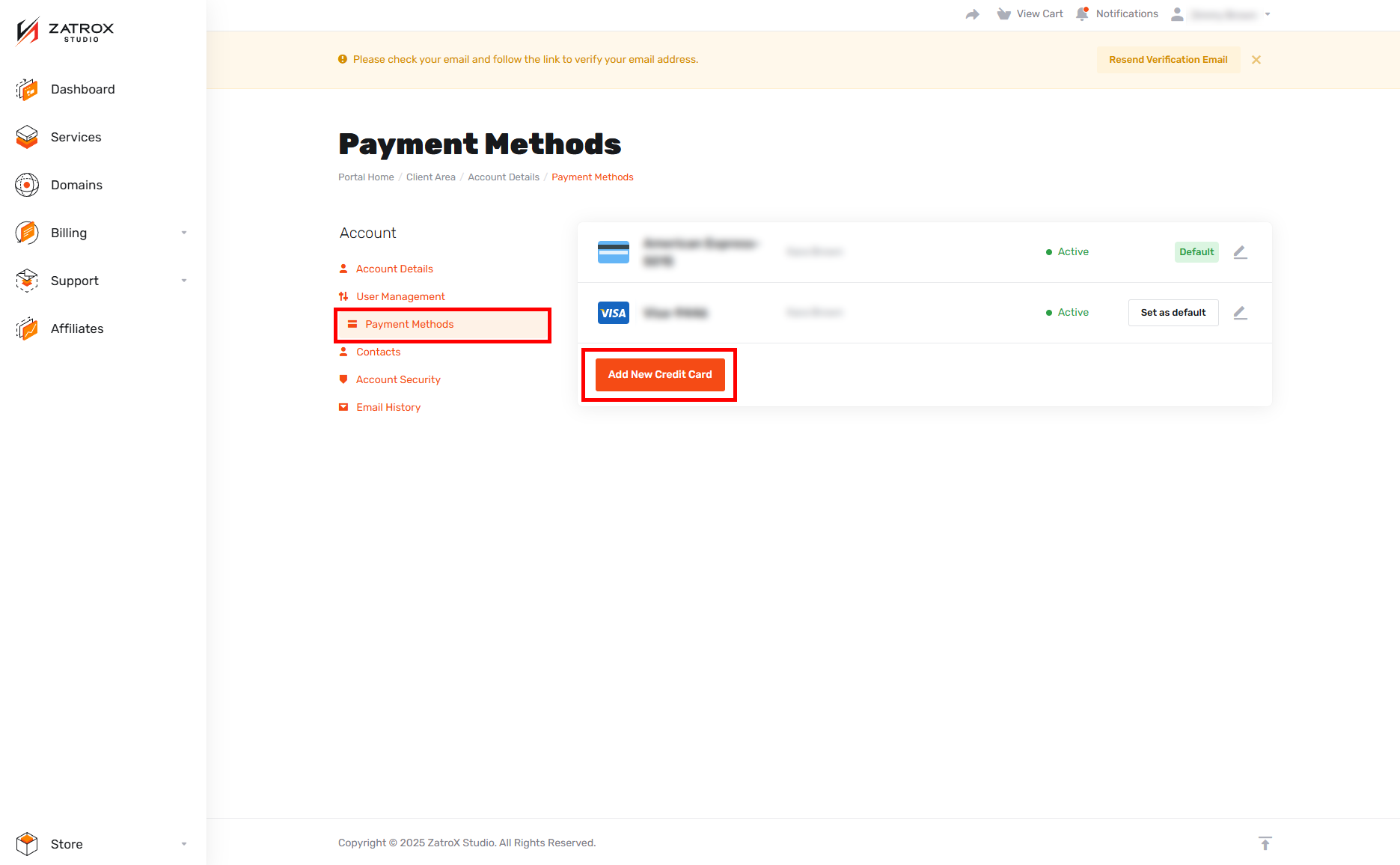Edit the American Express card with pencil icon
The image size is (1400, 865).
click(x=1240, y=252)
